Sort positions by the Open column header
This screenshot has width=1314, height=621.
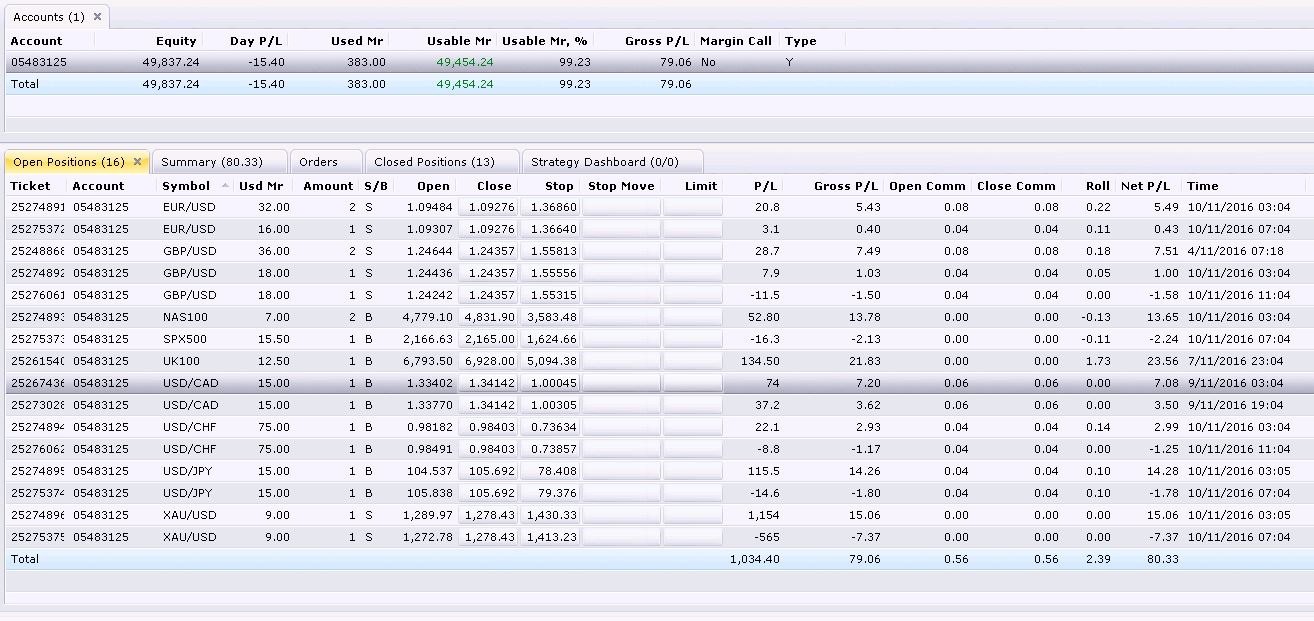click(433, 186)
